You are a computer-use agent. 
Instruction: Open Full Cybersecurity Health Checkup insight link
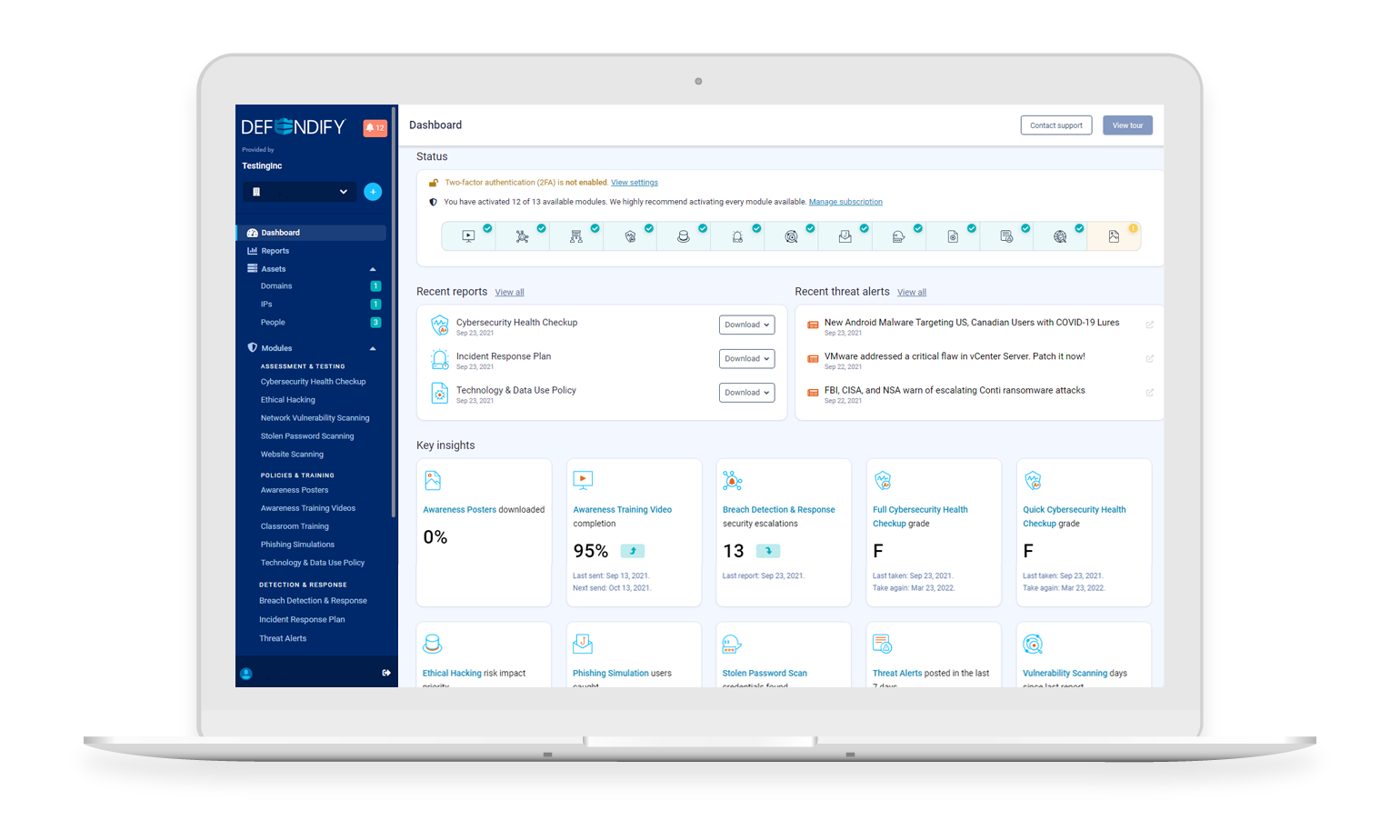tap(920, 516)
